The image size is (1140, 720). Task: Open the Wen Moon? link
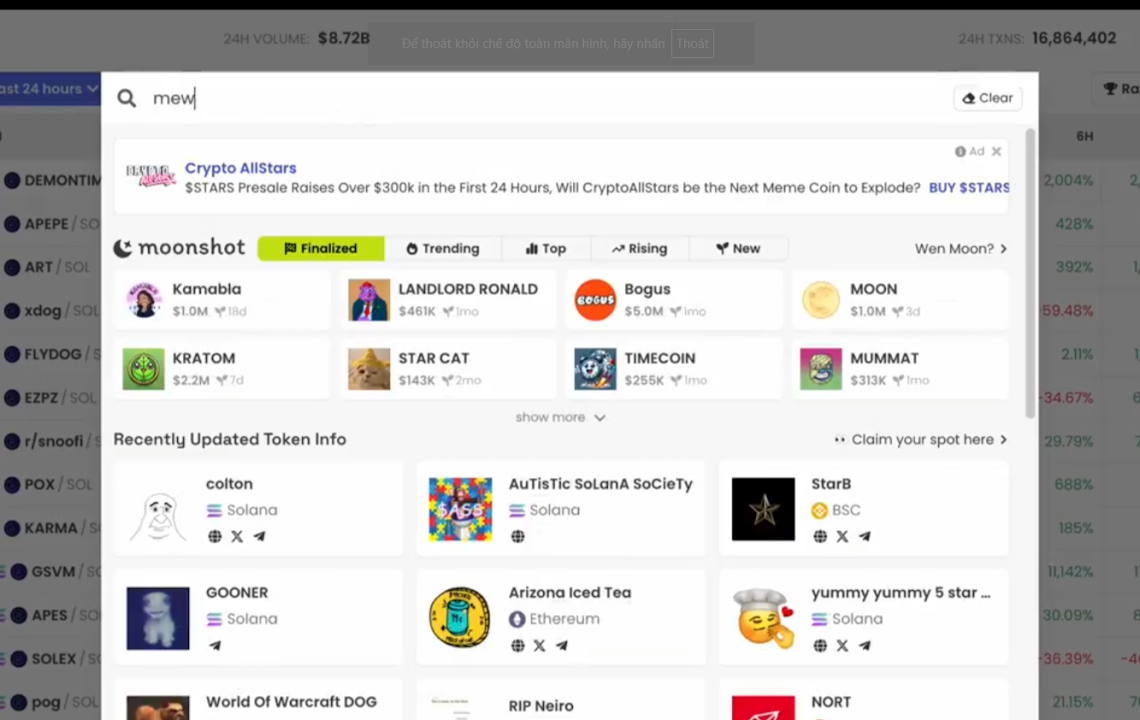960,249
